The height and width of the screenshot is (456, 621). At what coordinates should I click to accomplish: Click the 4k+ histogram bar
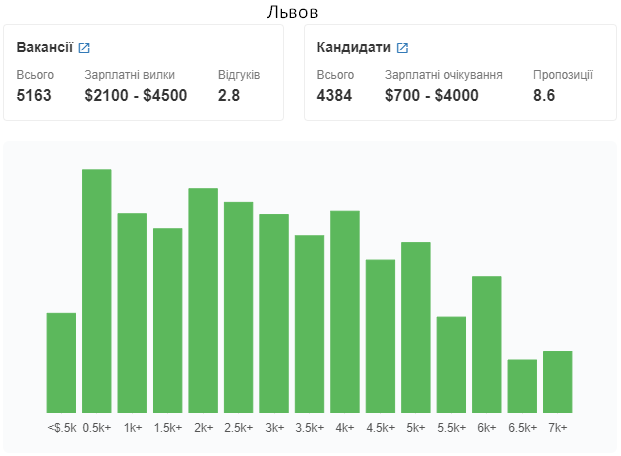pyautogui.click(x=345, y=312)
